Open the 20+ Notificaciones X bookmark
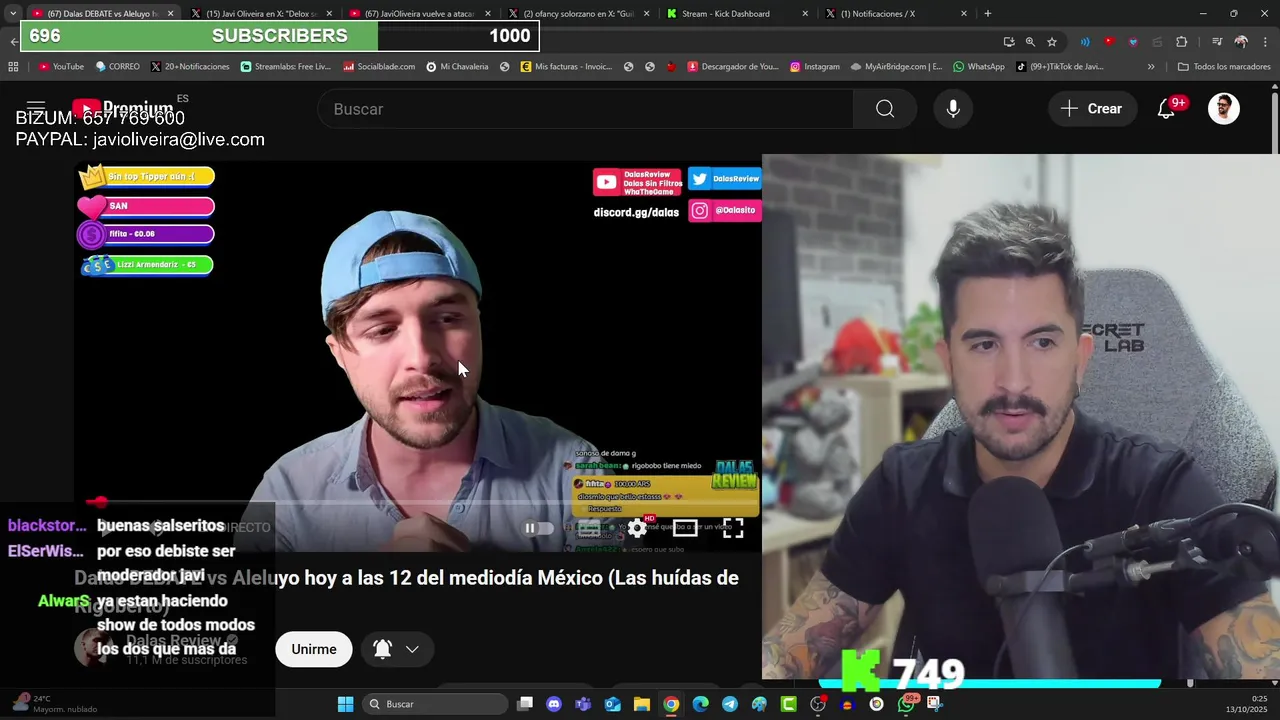This screenshot has height=720, width=1280. coord(190,67)
